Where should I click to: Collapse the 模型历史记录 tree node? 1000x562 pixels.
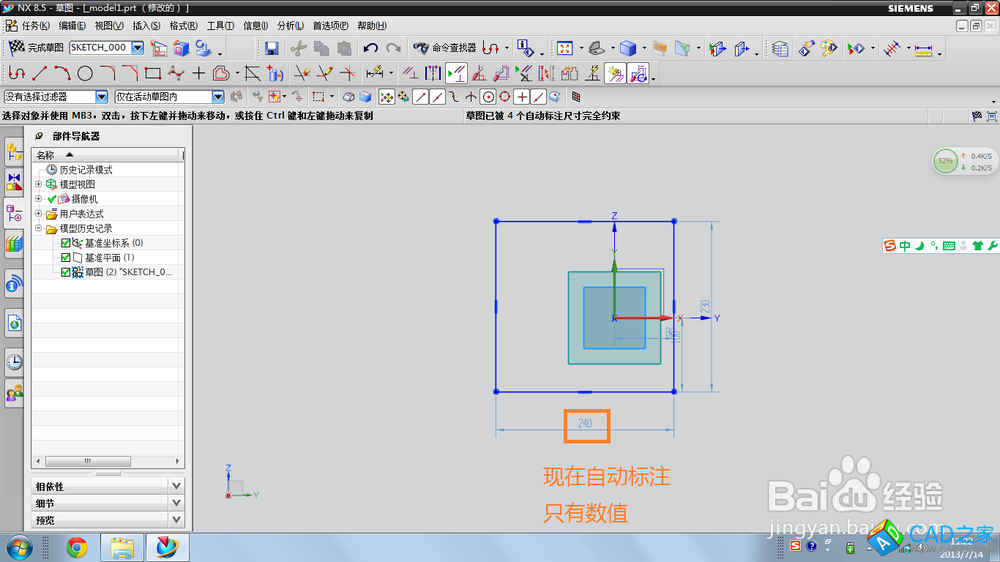[38, 228]
